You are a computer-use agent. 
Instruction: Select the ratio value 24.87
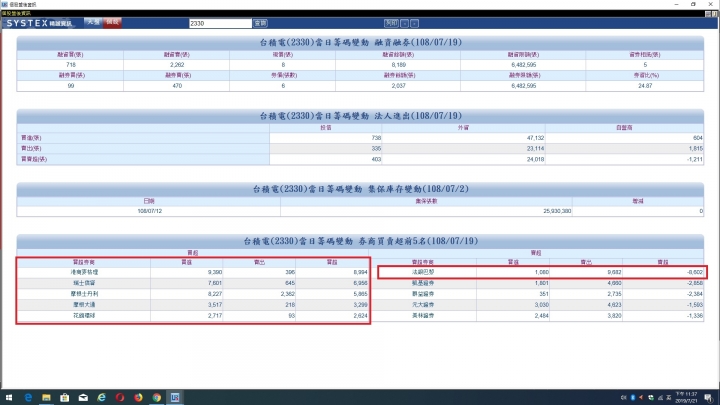(645, 86)
